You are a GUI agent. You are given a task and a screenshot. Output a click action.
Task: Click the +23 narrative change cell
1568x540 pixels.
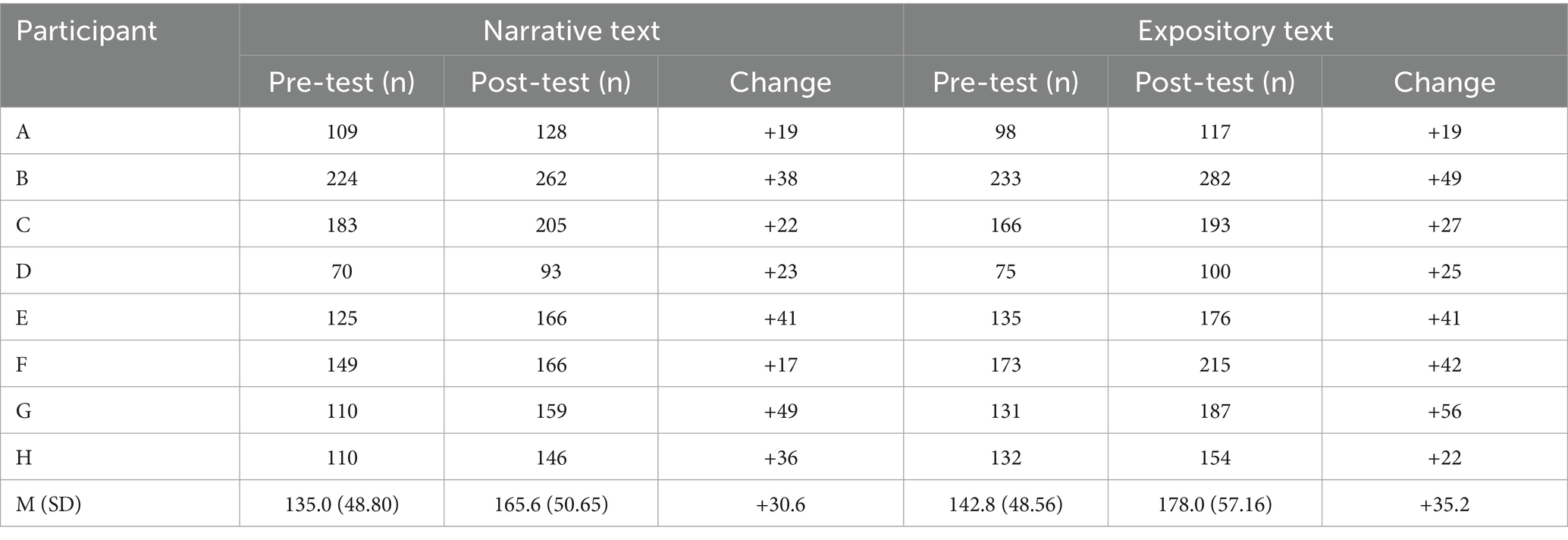[780, 272]
